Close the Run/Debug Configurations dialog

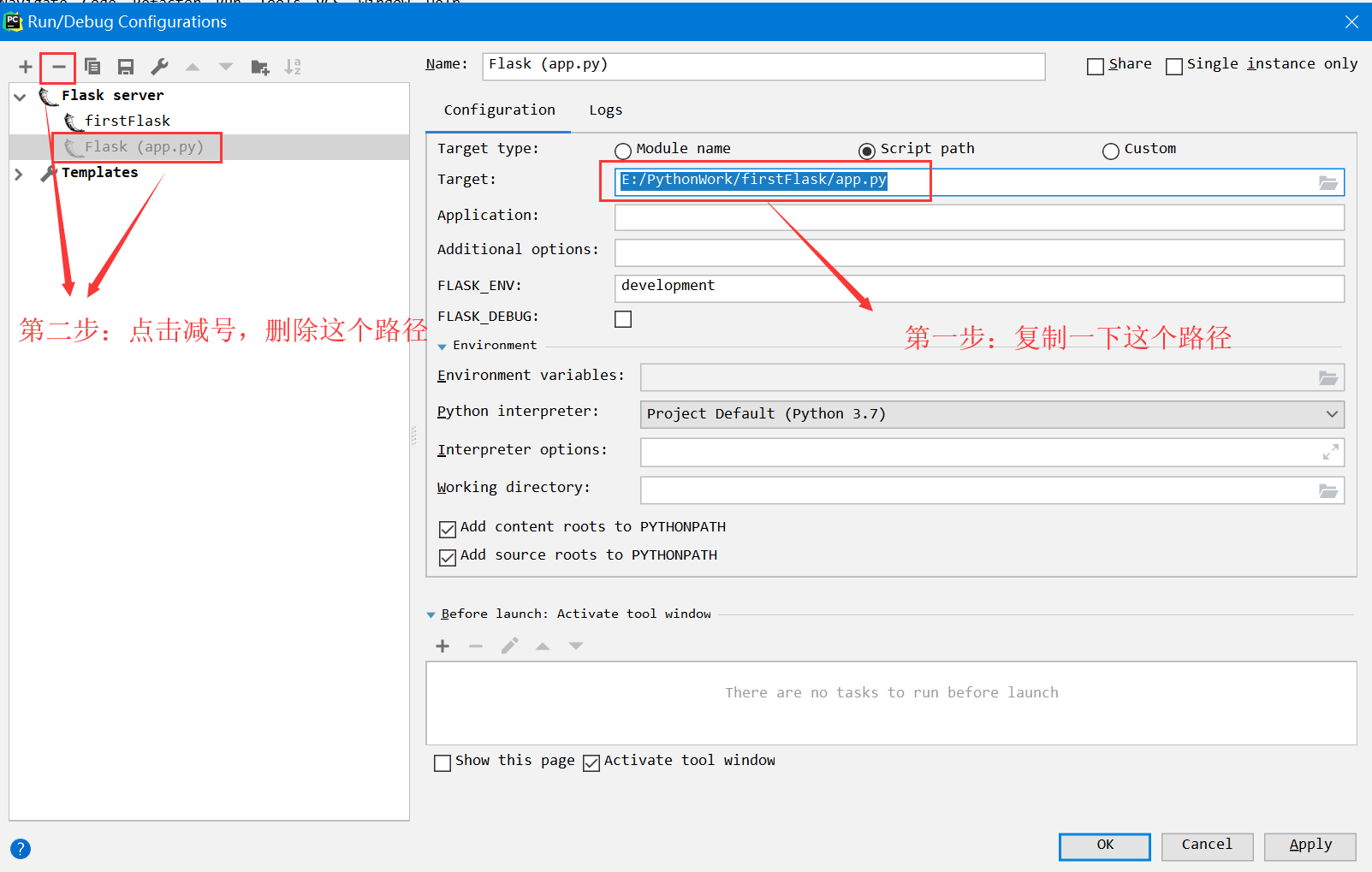coord(1351,21)
